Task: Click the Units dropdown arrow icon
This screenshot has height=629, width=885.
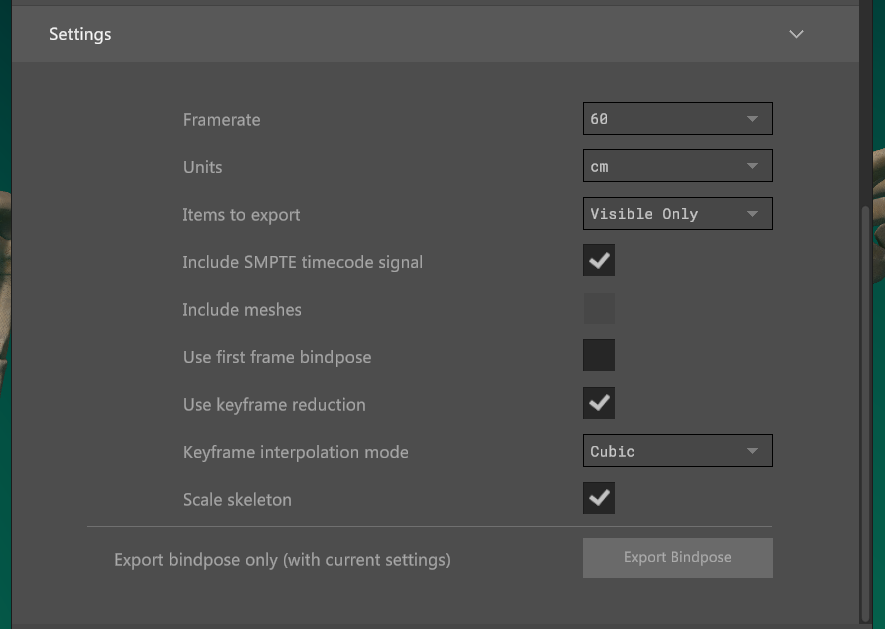Action: (x=752, y=167)
